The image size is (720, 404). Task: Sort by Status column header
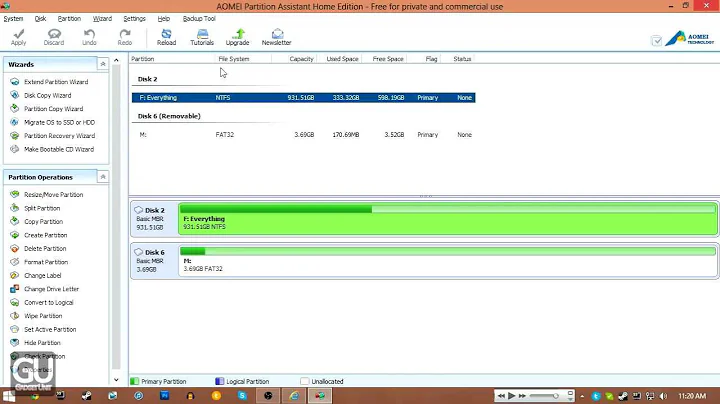click(458, 59)
